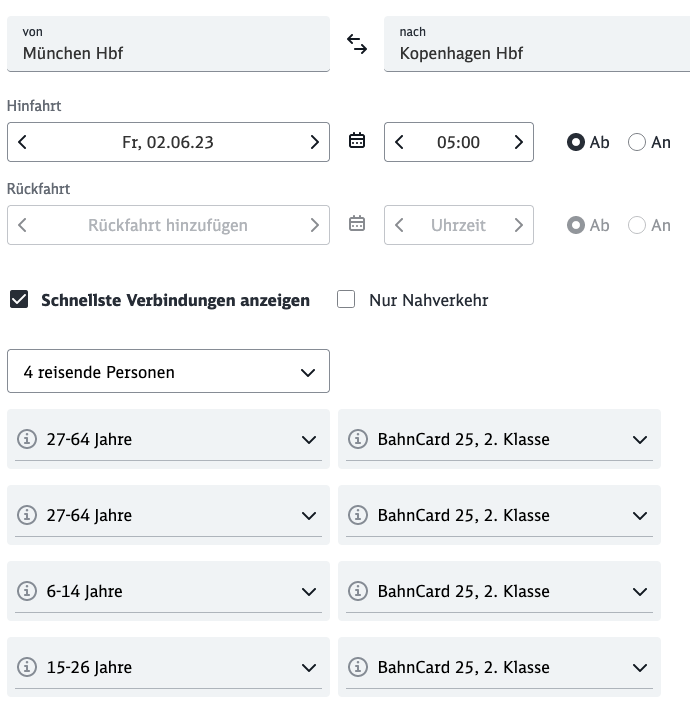The height and width of the screenshot is (708, 690).
Task: Decrease departure time from 05:00
Action: [x=400, y=142]
